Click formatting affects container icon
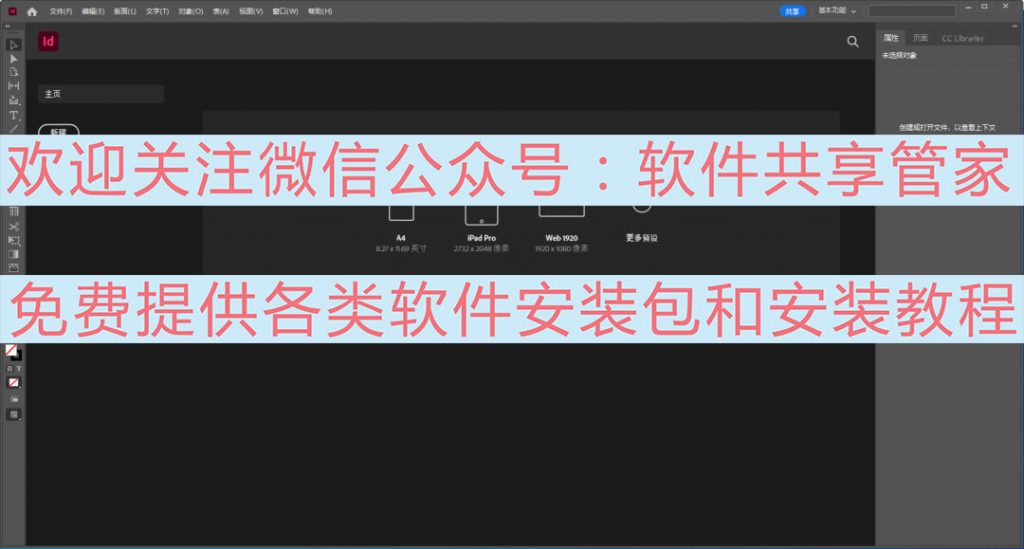Screen dimensions: 1024x549 click(9, 369)
